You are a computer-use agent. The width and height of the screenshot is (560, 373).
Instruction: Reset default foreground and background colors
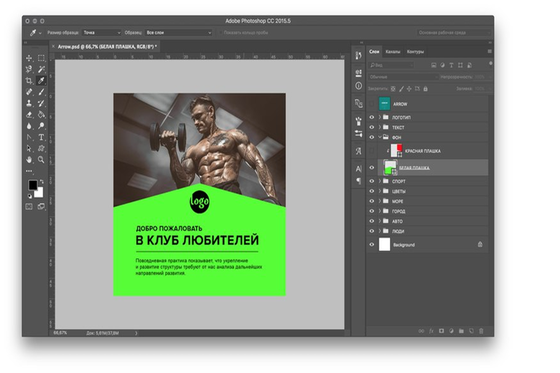(30, 196)
